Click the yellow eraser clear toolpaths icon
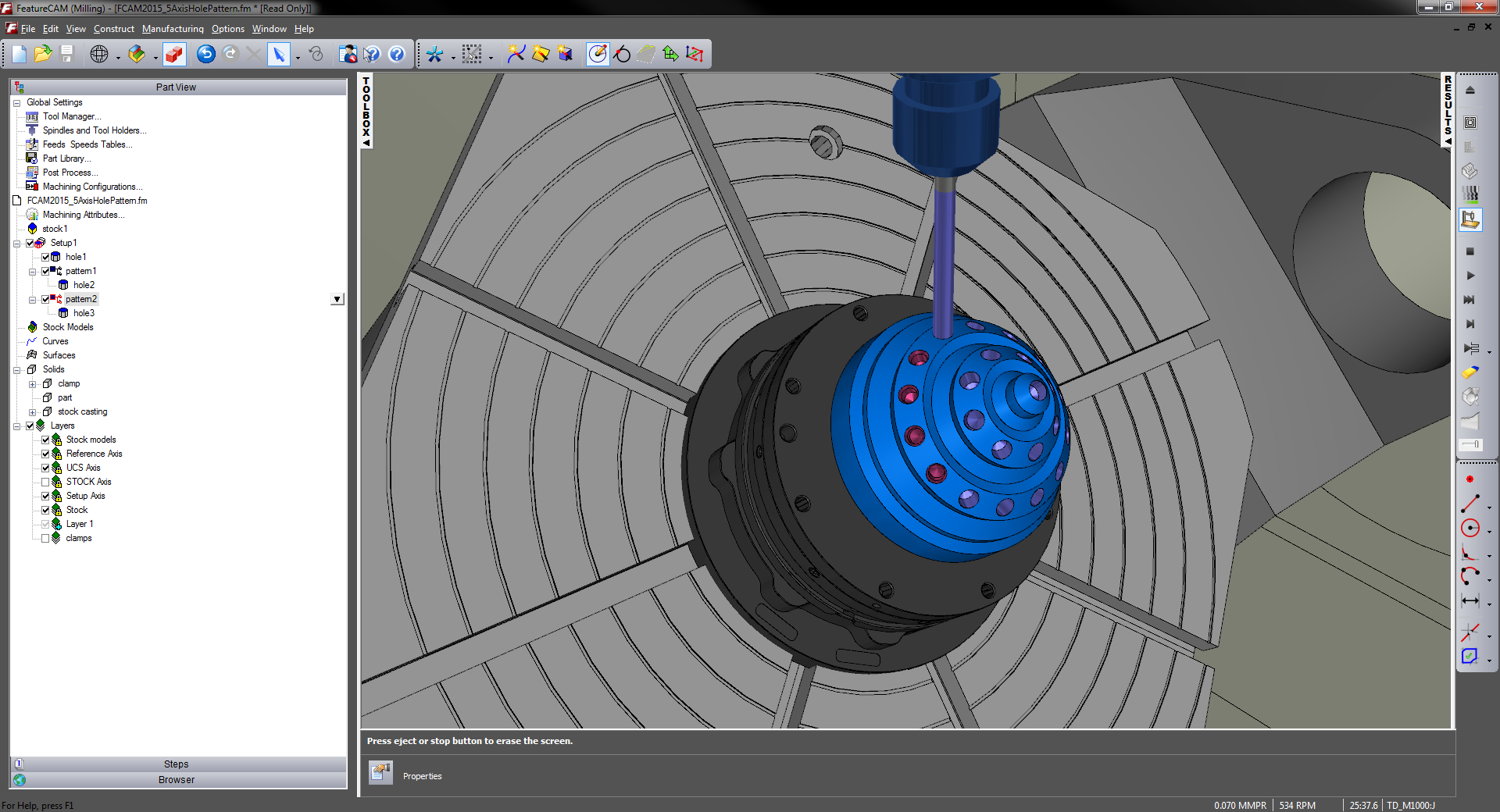 [x=1470, y=372]
